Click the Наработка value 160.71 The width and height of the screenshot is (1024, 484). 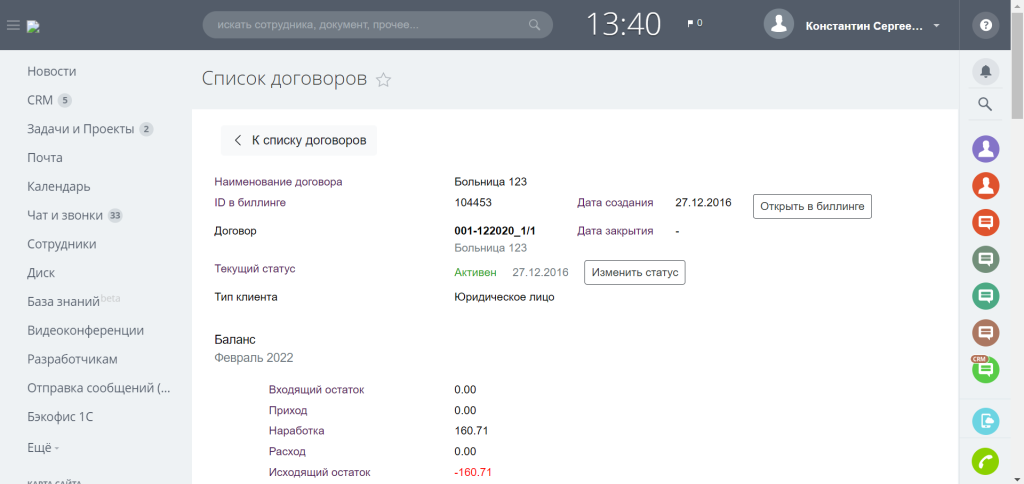[472, 430]
